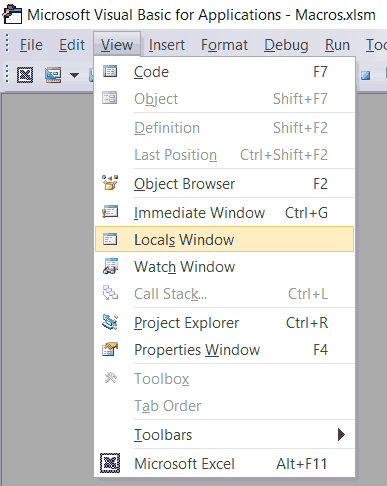Return to Microsoft Excel via menu entry
Viewport: 387px width, 486px height.
(x=224, y=464)
